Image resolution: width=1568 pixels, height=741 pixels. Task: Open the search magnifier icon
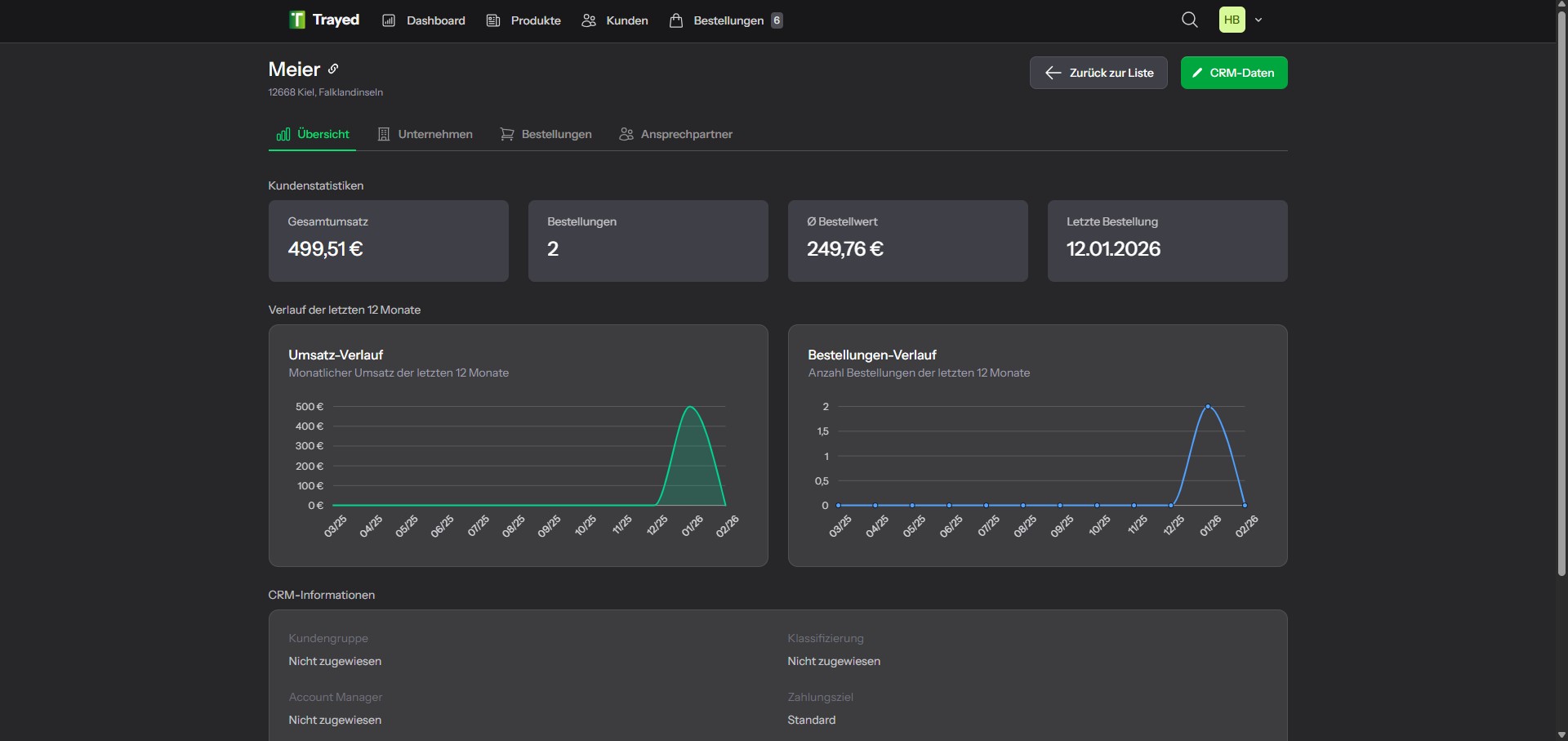(x=1189, y=20)
